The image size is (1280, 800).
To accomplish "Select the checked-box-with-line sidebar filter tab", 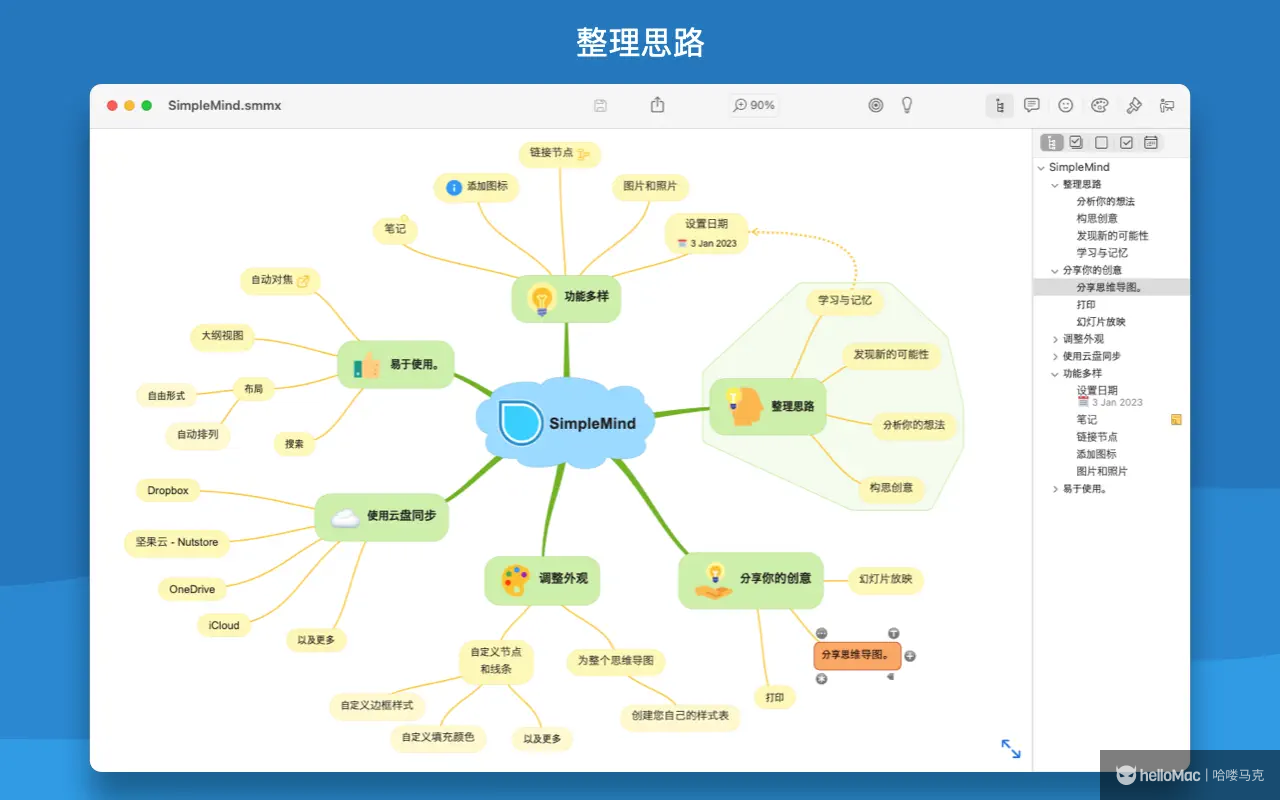I will [1076, 143].
